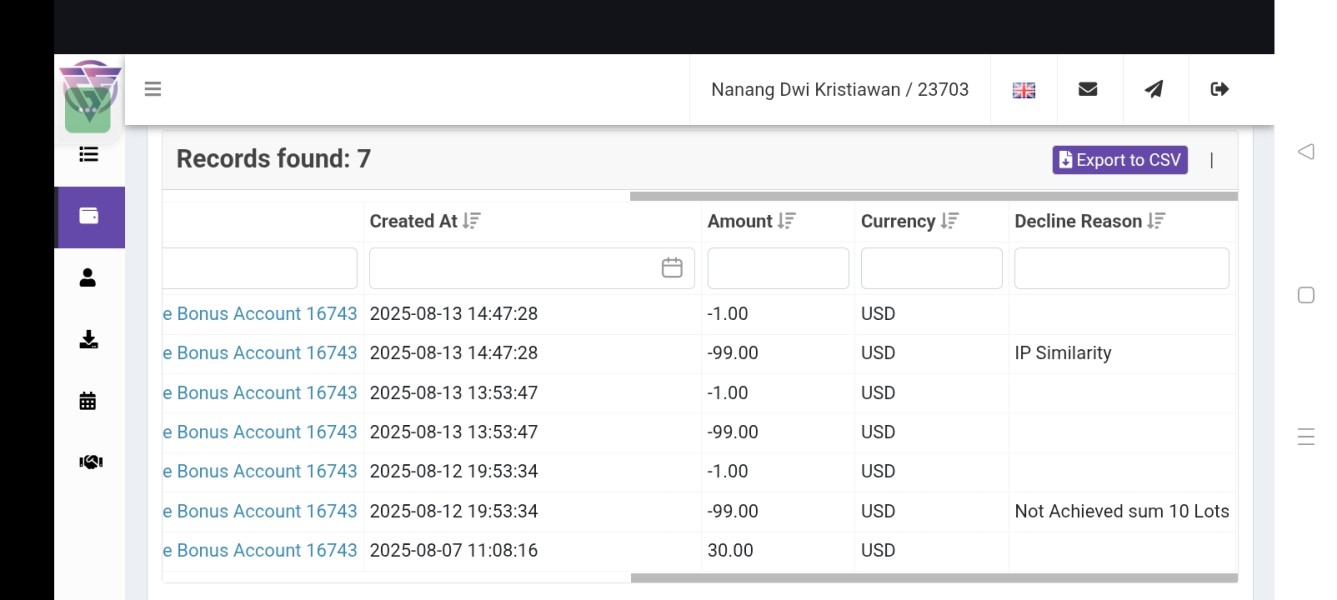Click the Amount filter input field
Screen dimensions: 1337x600
tap(778, 268)
